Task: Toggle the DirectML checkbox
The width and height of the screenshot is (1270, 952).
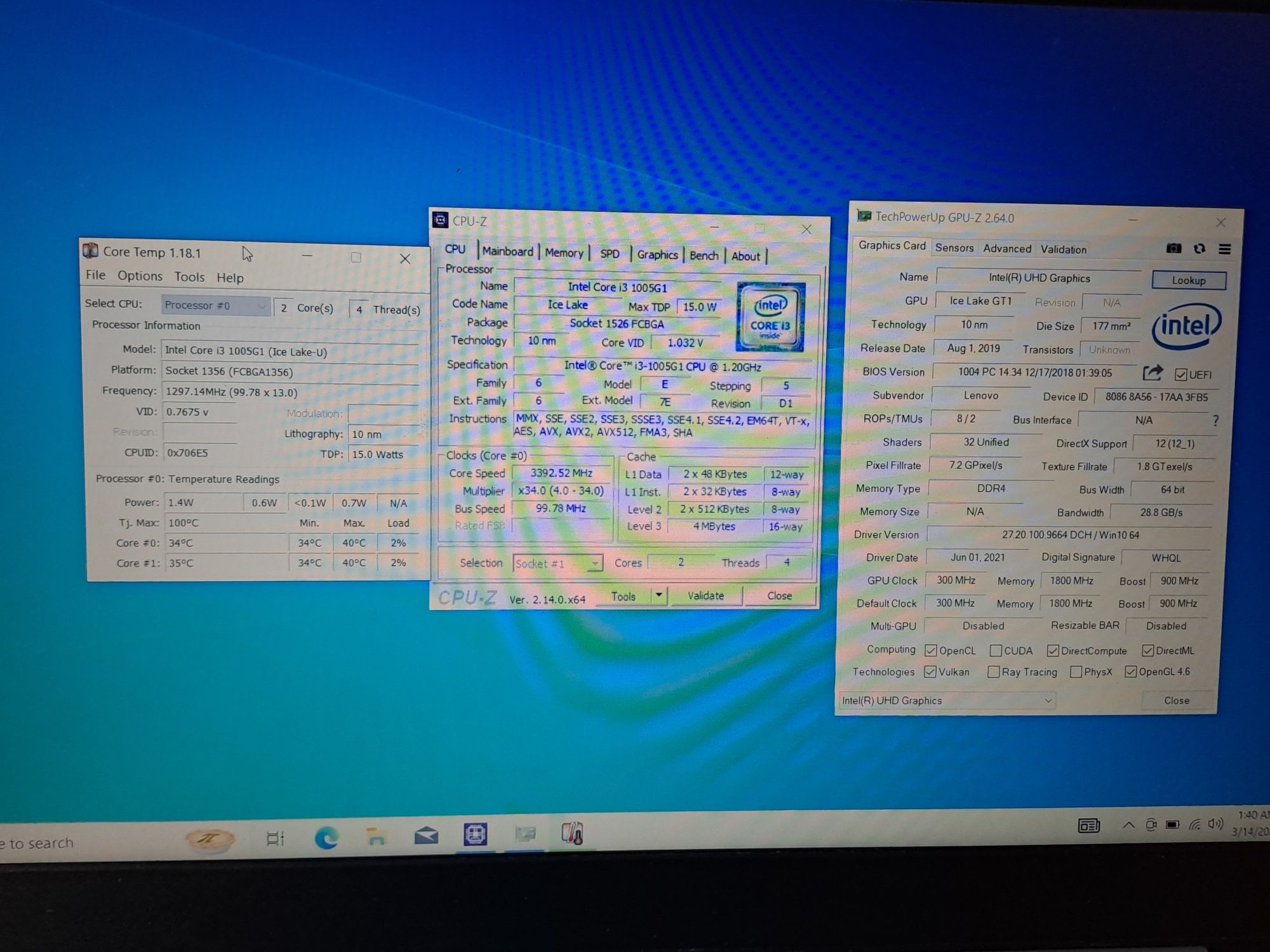Action: point(1147,651)
